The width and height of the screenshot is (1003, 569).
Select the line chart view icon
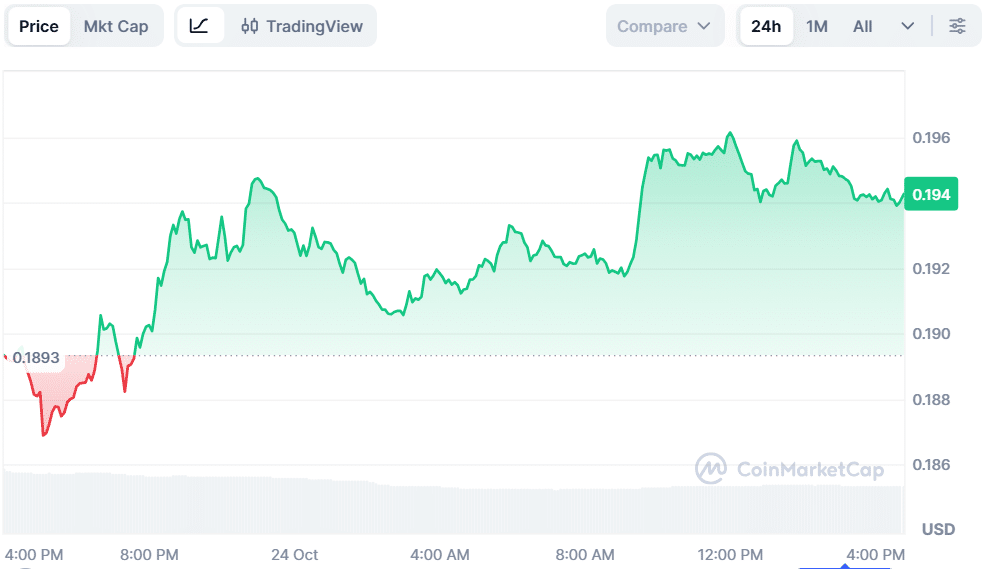tap(199, 26)
